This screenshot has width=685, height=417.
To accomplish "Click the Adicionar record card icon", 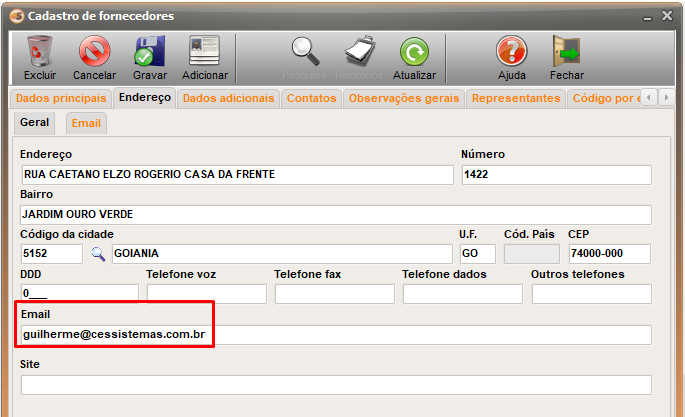I will [204, 52].
